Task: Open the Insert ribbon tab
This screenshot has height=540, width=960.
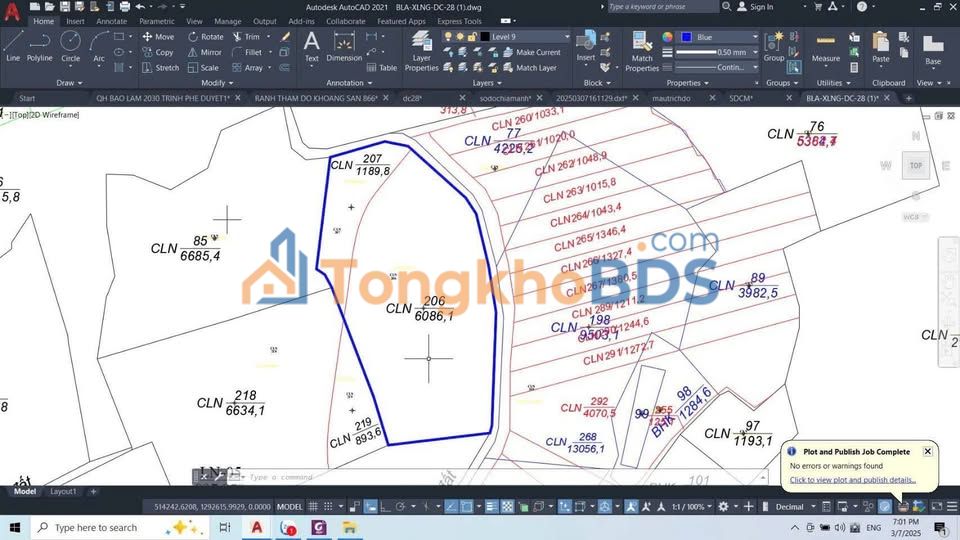Action: click(x=75, y=21)
